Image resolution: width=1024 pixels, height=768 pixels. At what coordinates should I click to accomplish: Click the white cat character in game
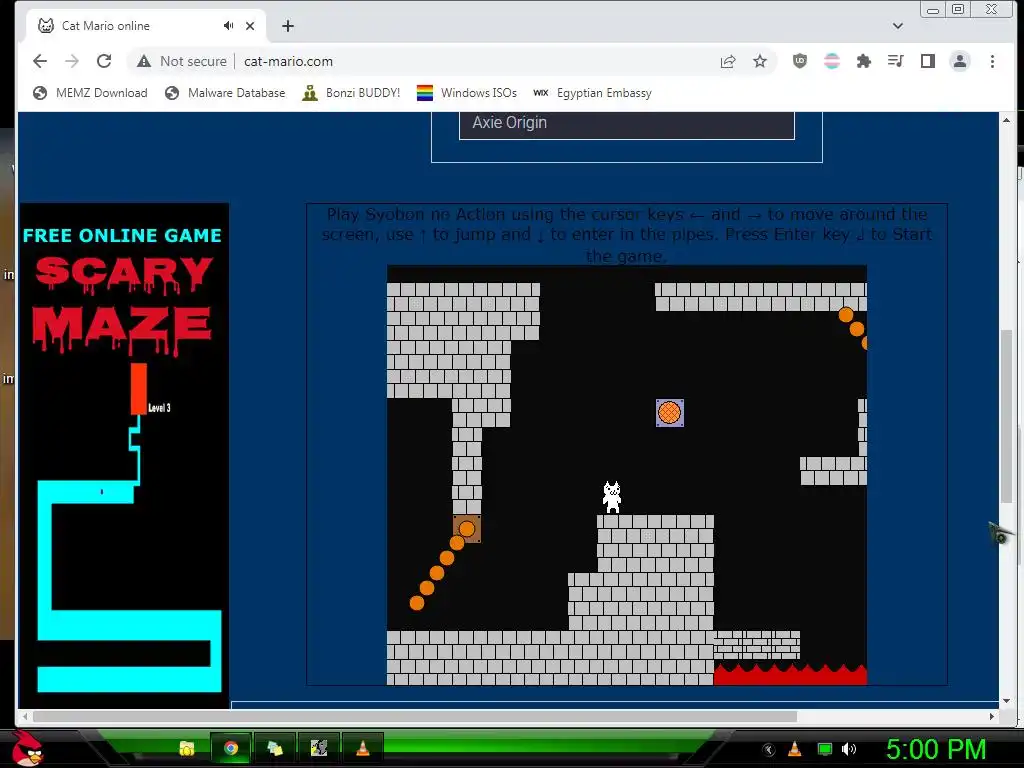click(x=612, y=497)
